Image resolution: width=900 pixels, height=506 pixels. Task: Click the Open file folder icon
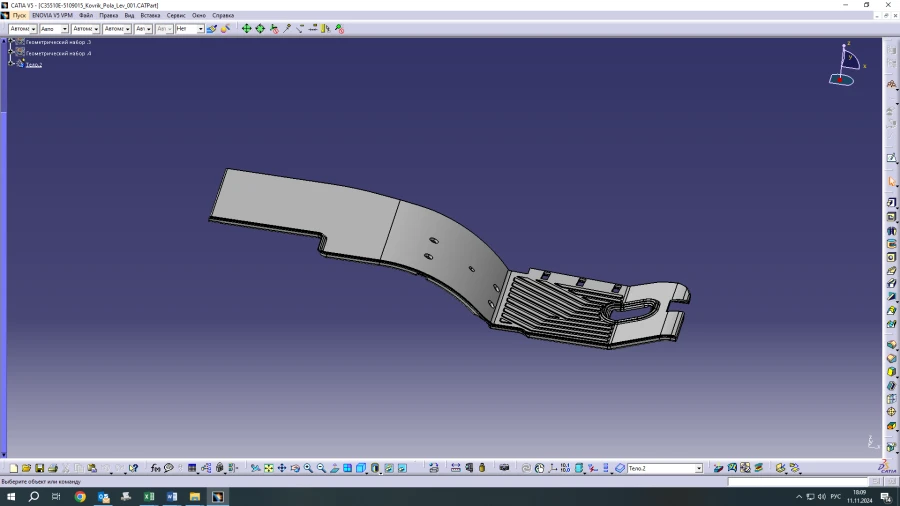(27, 468)
